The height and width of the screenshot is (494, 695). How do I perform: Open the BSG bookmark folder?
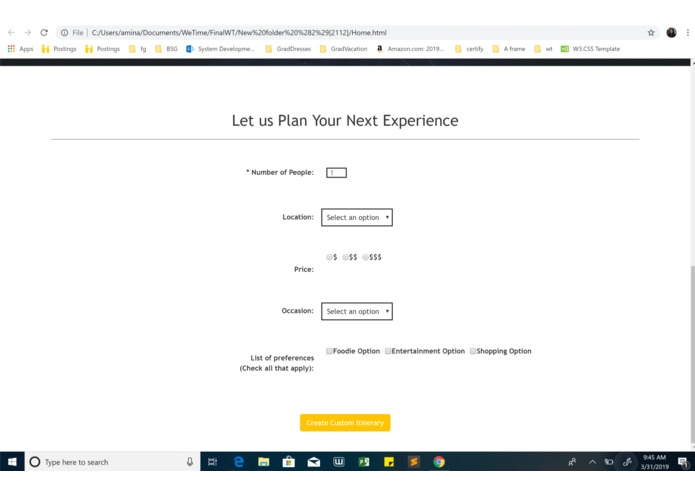click(x=166, y=49)
